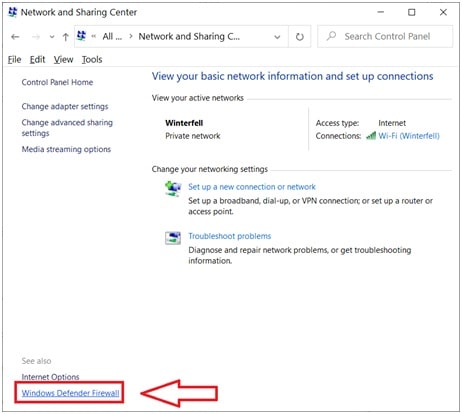Refresh the Network and Sharing Center

click(x=300, y=37)
